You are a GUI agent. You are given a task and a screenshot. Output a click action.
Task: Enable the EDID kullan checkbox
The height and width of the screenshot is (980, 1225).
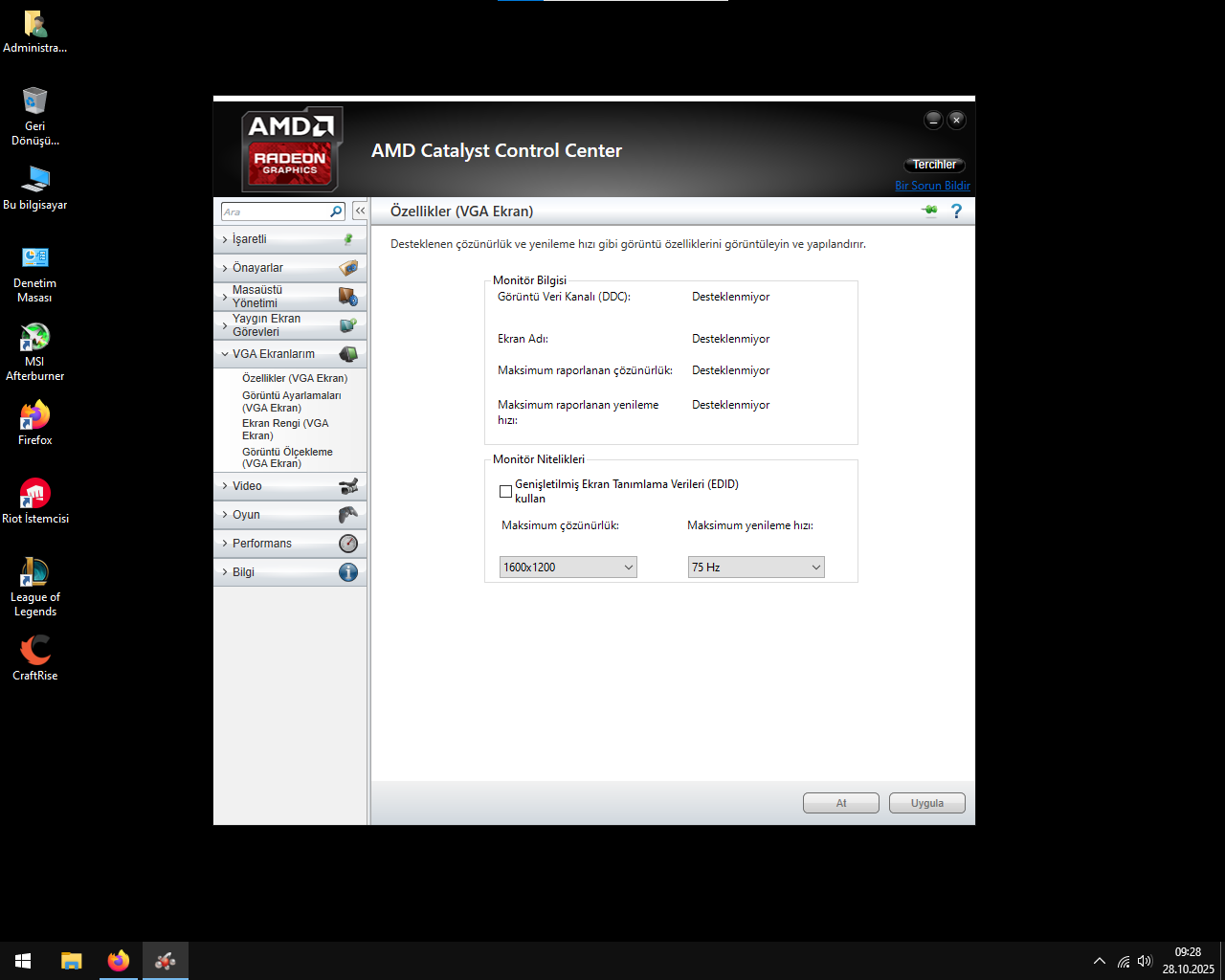pos(505,491)
